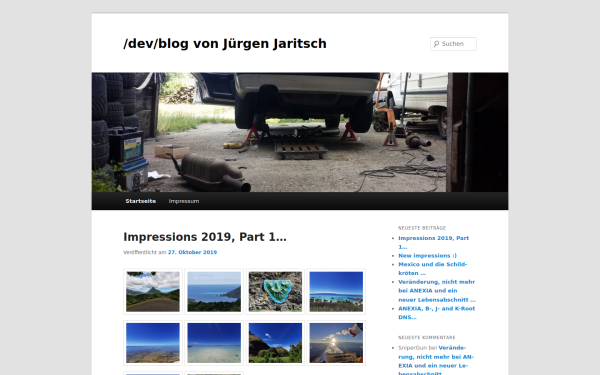The width and height of the screenshot is (600, 375).
Task: Click the Neueste Kommentare heading
Action: point(427,338)
